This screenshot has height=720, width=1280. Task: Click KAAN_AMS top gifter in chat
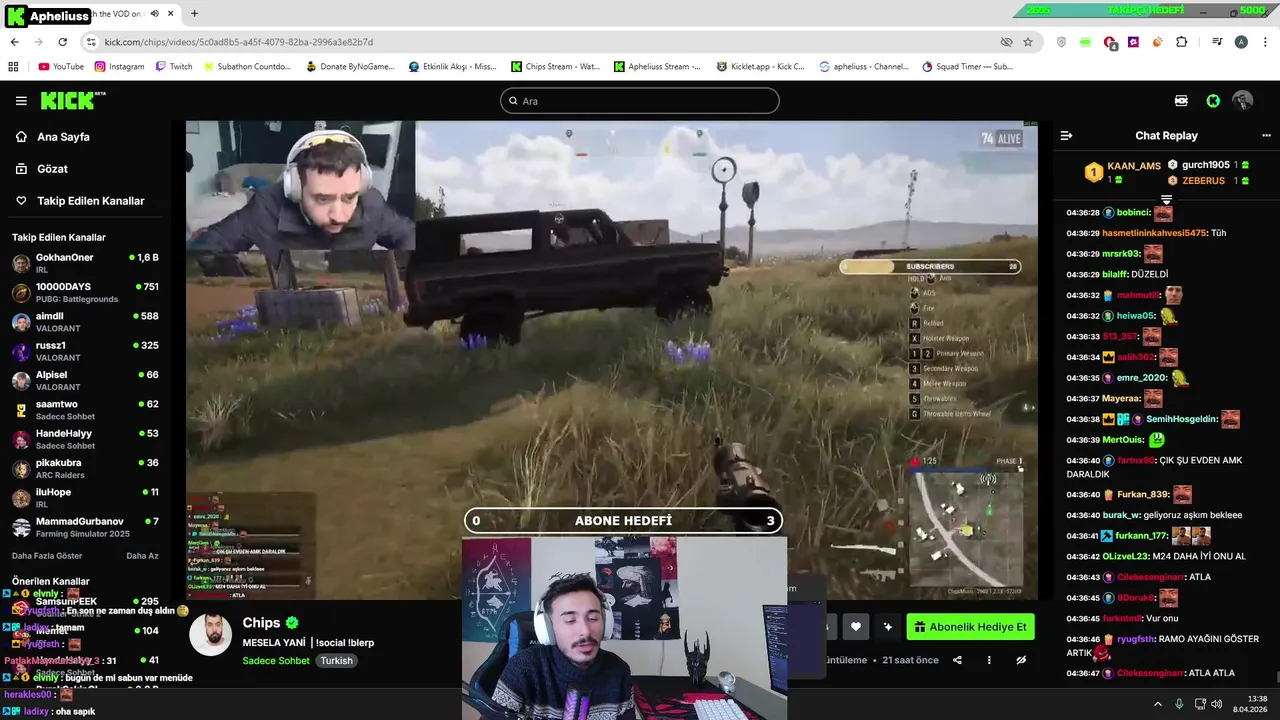point(1133,166)
